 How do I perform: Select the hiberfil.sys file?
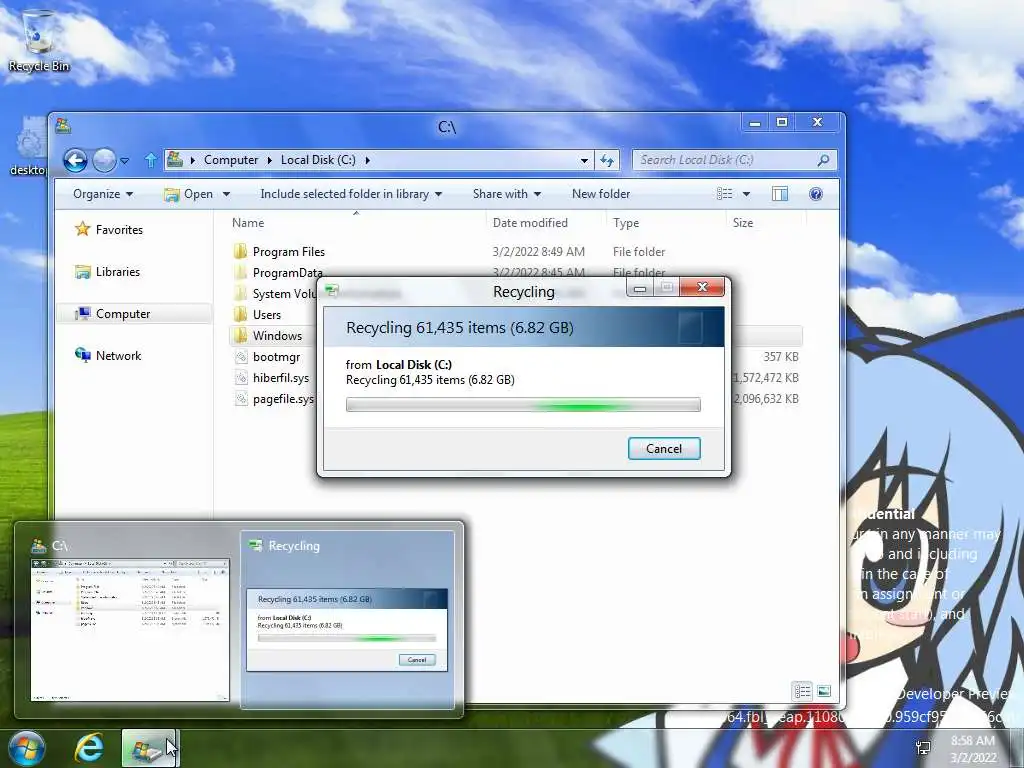281,378
